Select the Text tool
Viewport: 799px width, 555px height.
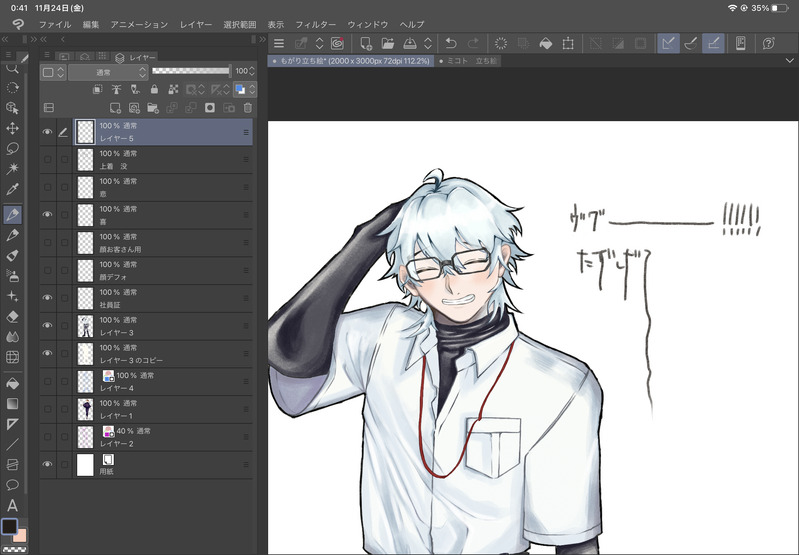(x=12, y=505)
